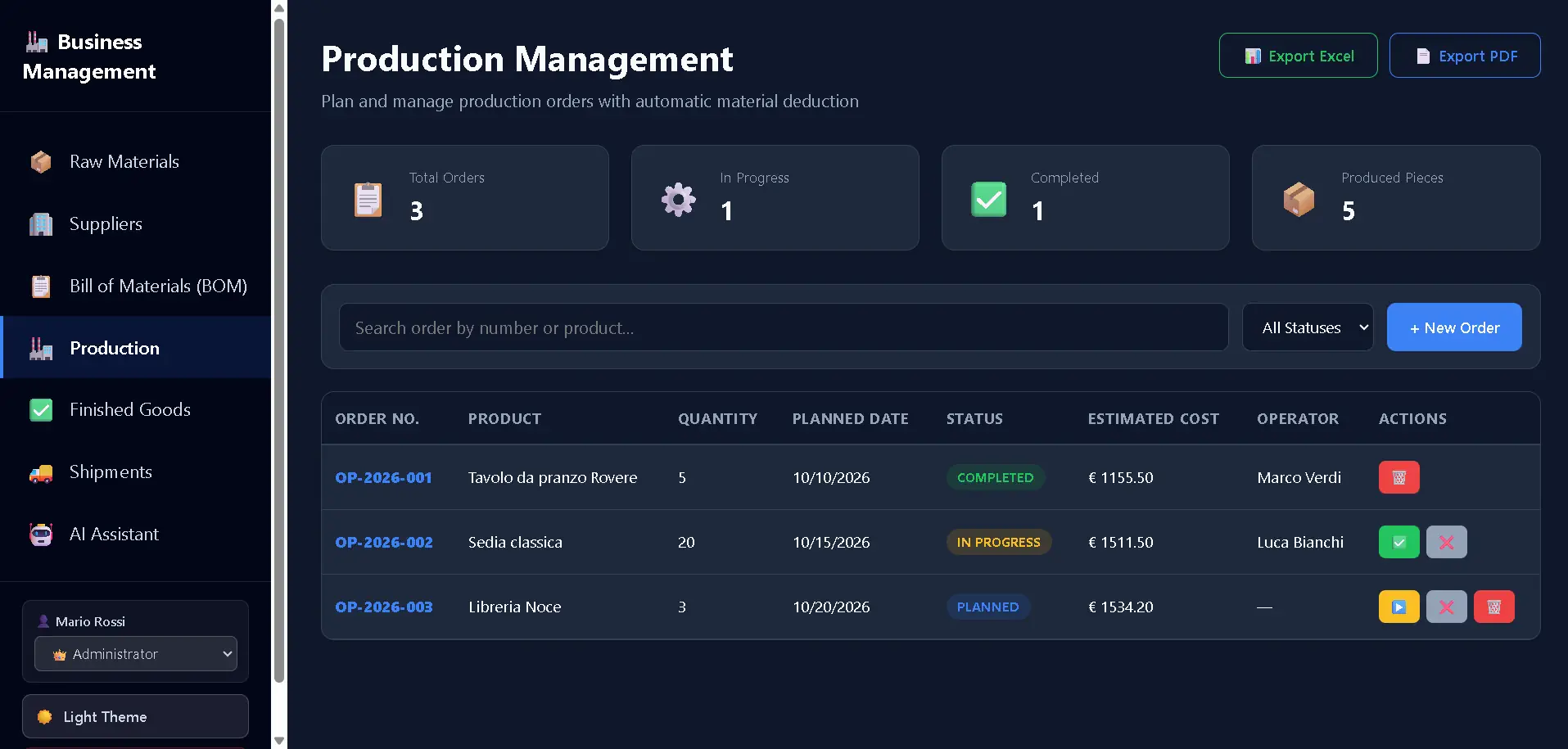
Task: Click the AI Assistant robot icon
Action: (x=41, y=535)
